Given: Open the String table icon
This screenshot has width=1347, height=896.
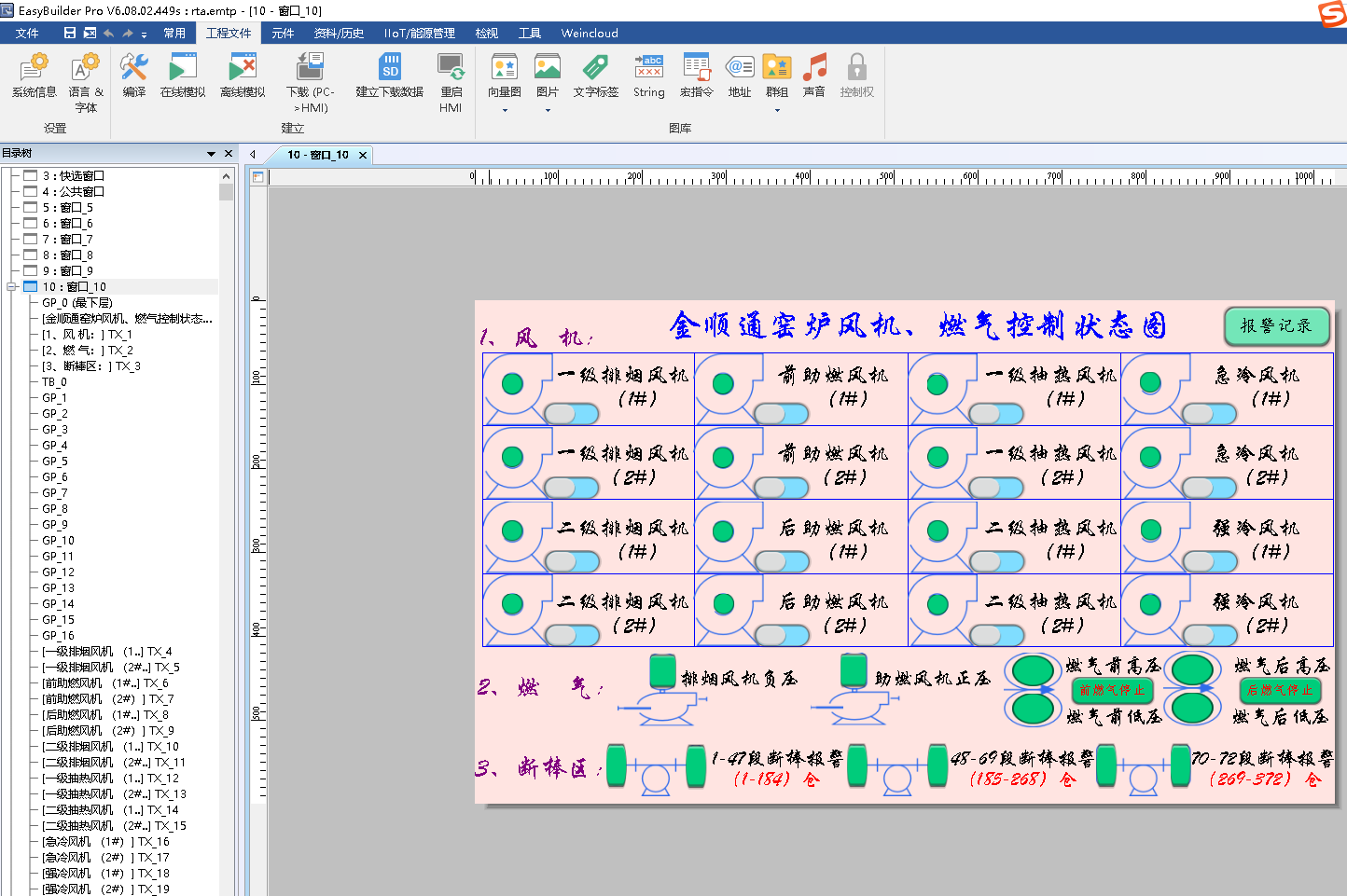Looking at the screenshot, I should pos(648,75).
